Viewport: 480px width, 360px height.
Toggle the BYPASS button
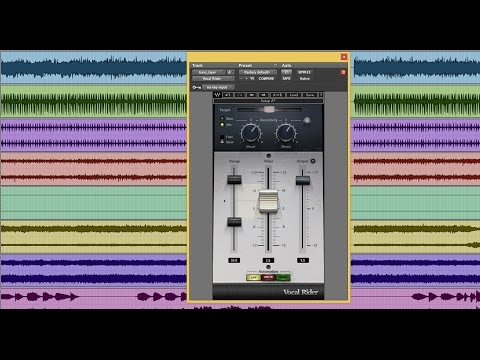click(304, 72)
